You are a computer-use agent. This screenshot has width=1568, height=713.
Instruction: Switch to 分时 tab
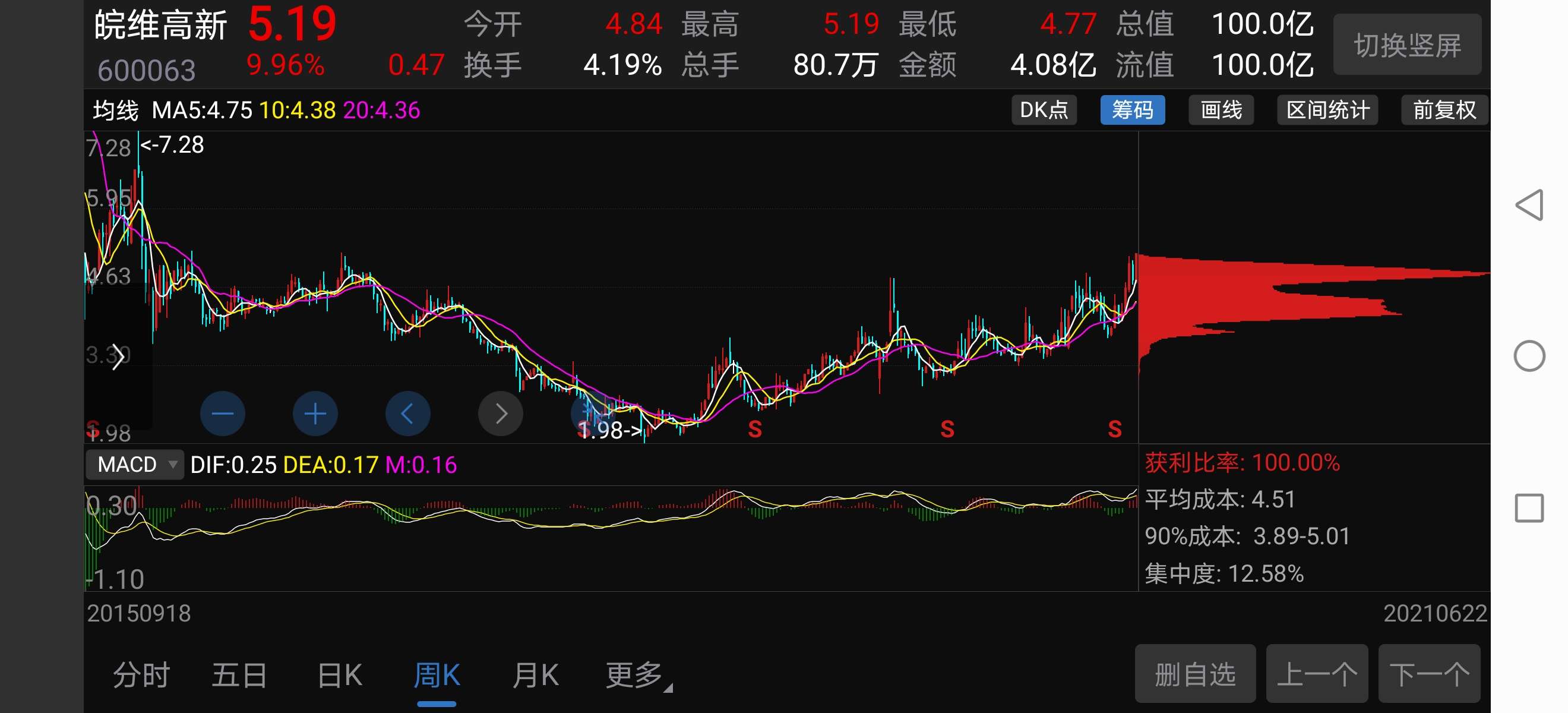point(141,675)
